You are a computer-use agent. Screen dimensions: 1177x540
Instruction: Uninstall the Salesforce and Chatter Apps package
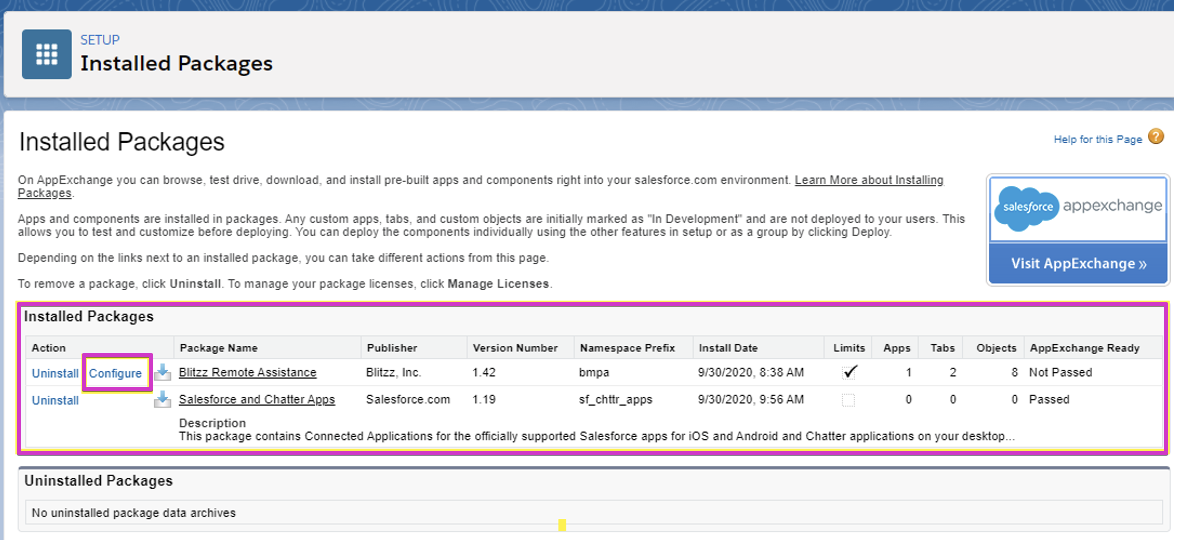(55, 400)
